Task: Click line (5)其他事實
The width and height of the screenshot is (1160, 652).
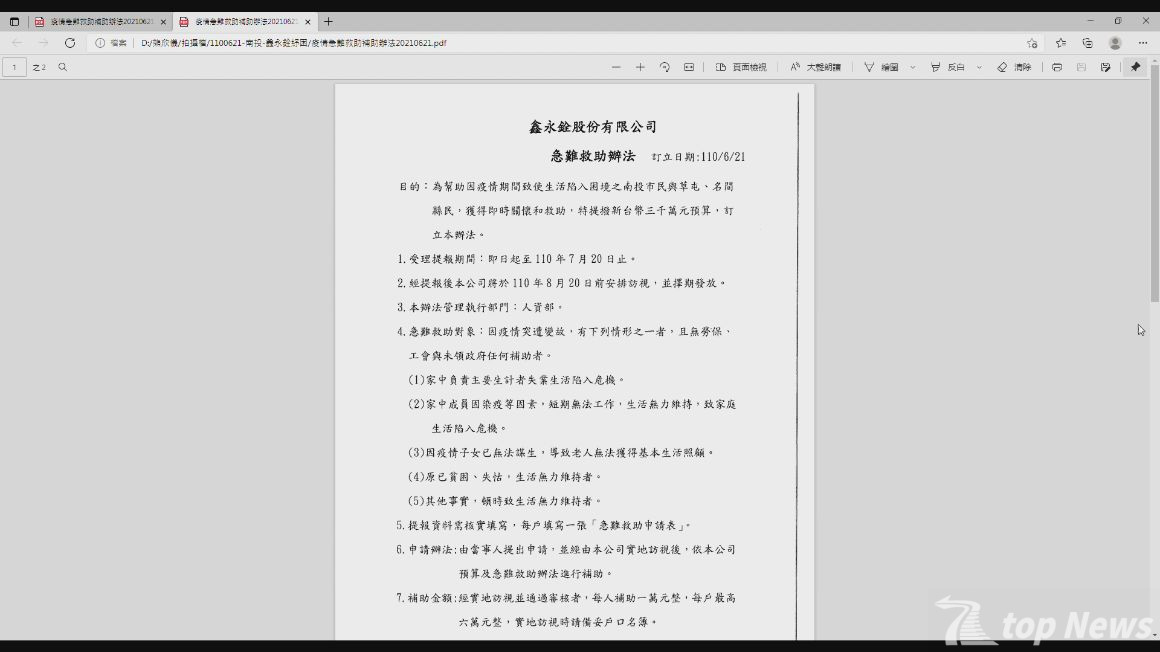Action: tap(505, 501)
